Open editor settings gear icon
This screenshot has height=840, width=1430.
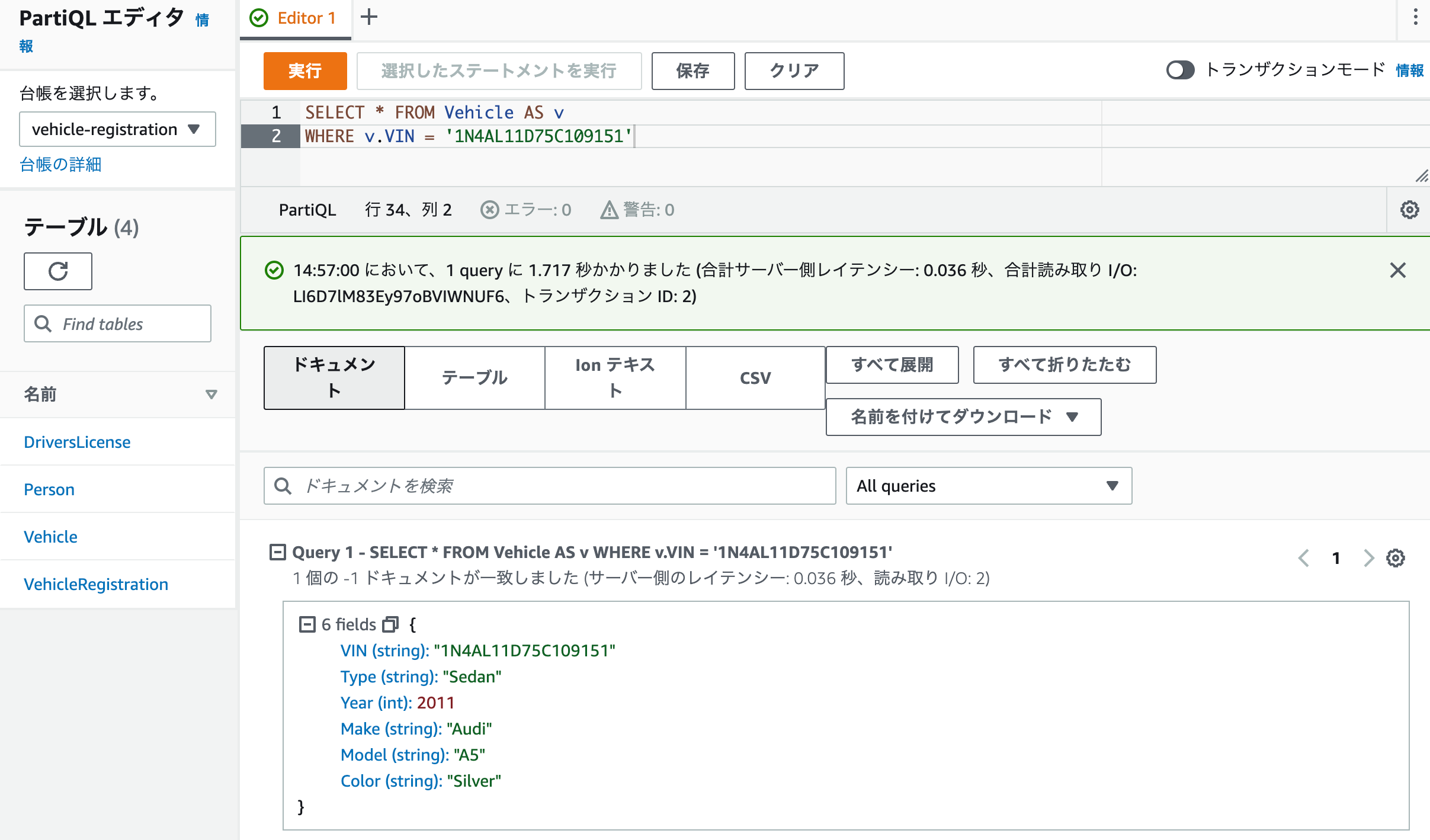click(x=1409, y=210)
